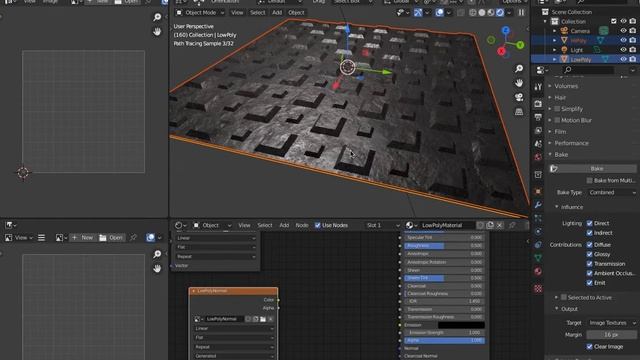Open Material properties tab icon
Image resolution: width=640 pixels, height=360 pixels.
538,271
